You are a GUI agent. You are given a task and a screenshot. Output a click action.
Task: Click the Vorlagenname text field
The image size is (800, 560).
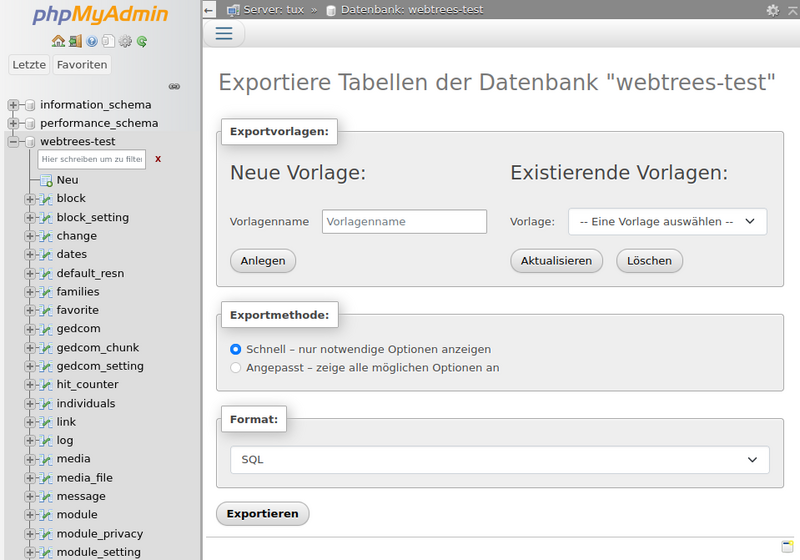click(404, 222)
